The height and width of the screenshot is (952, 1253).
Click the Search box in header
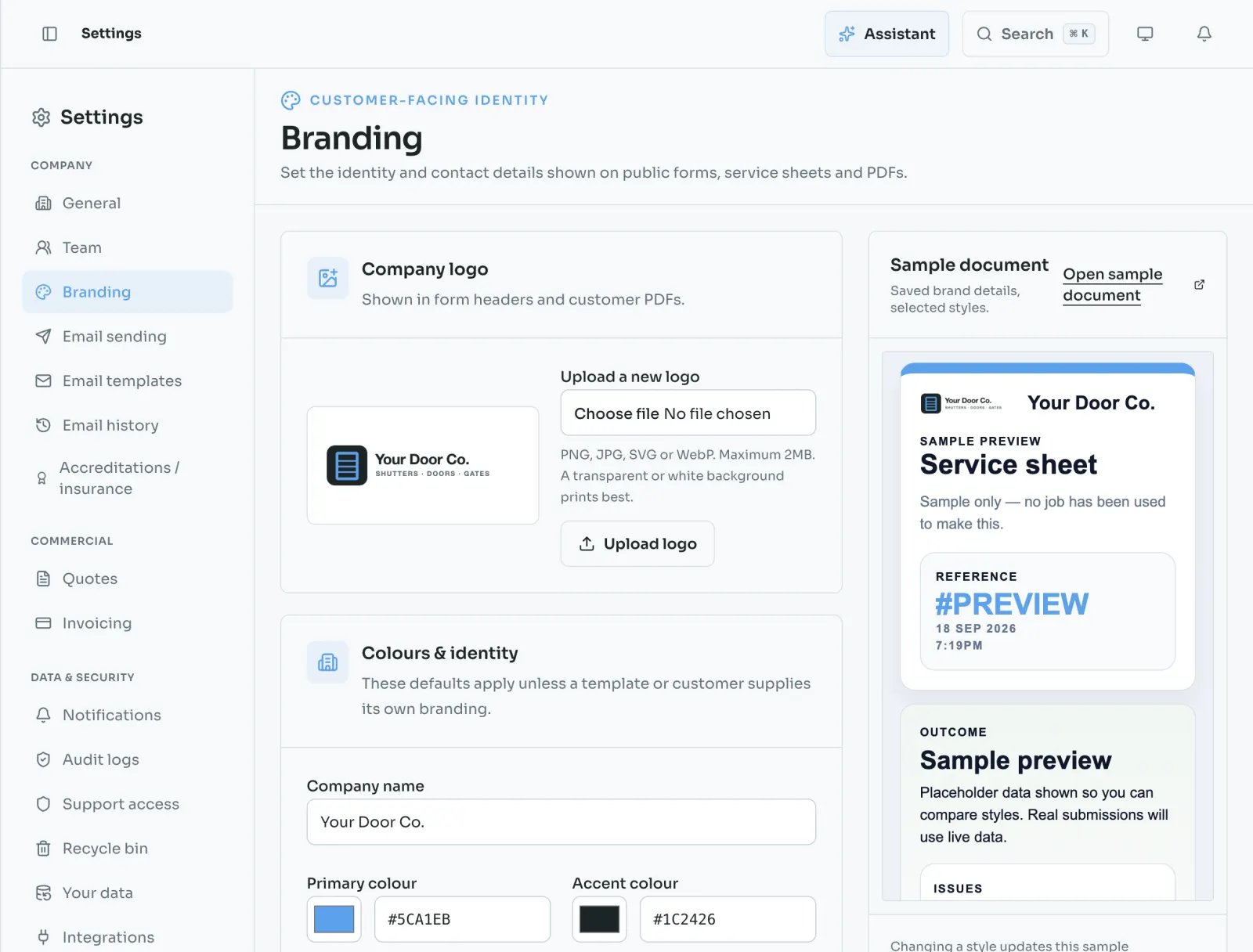click(1035, 34)
